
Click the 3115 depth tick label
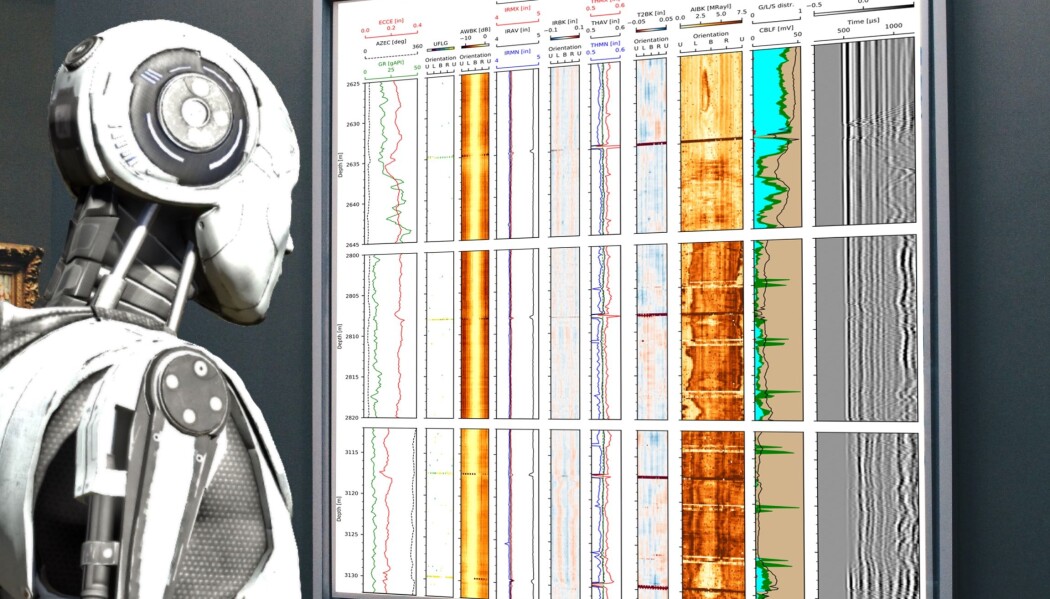[x=353, y=452]
